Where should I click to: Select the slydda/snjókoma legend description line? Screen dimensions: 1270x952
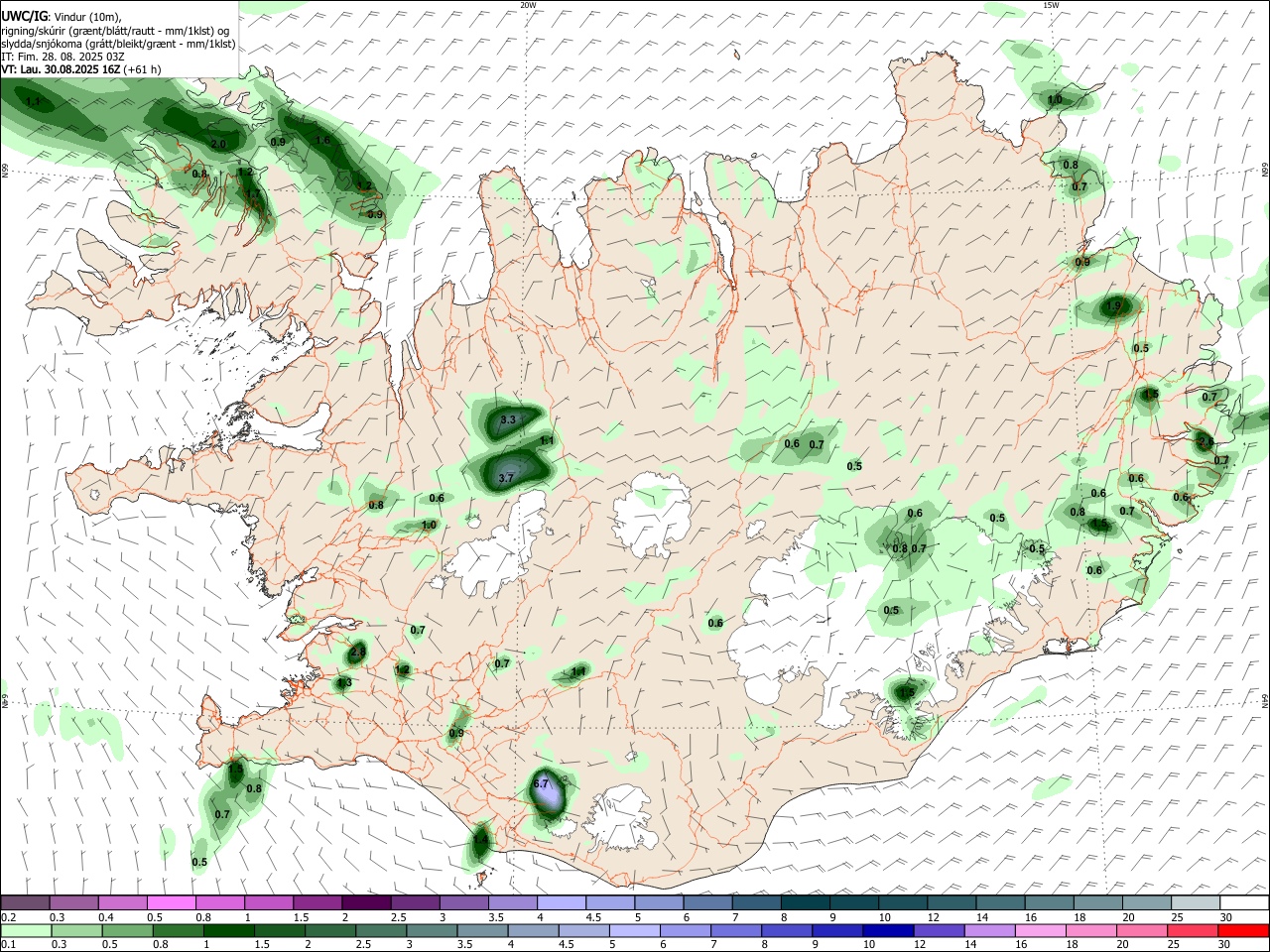pyautogui.click(x=118, y=44)
